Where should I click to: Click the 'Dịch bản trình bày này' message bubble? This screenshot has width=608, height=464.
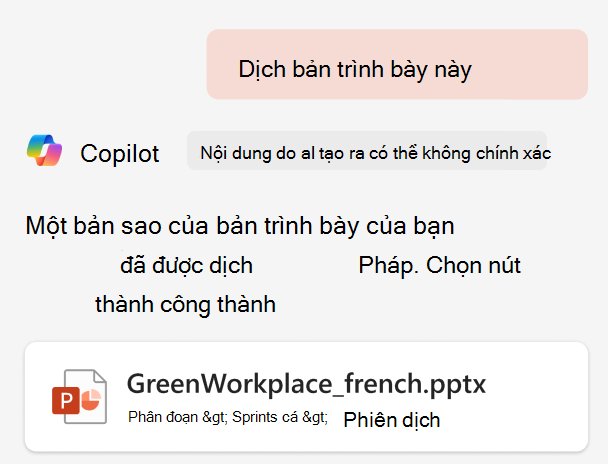[x=397, y=64]
